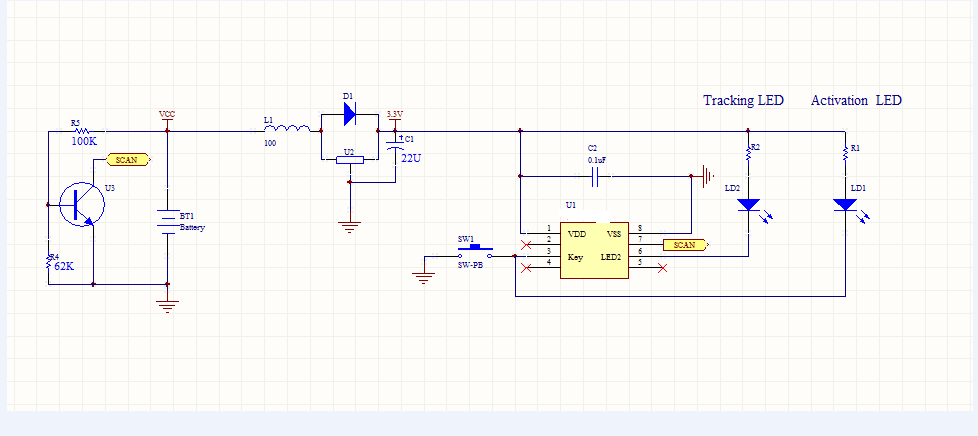The image size is (978, 436).
Task: Select the U3 transistor symbol
Action: click(78, 204)
